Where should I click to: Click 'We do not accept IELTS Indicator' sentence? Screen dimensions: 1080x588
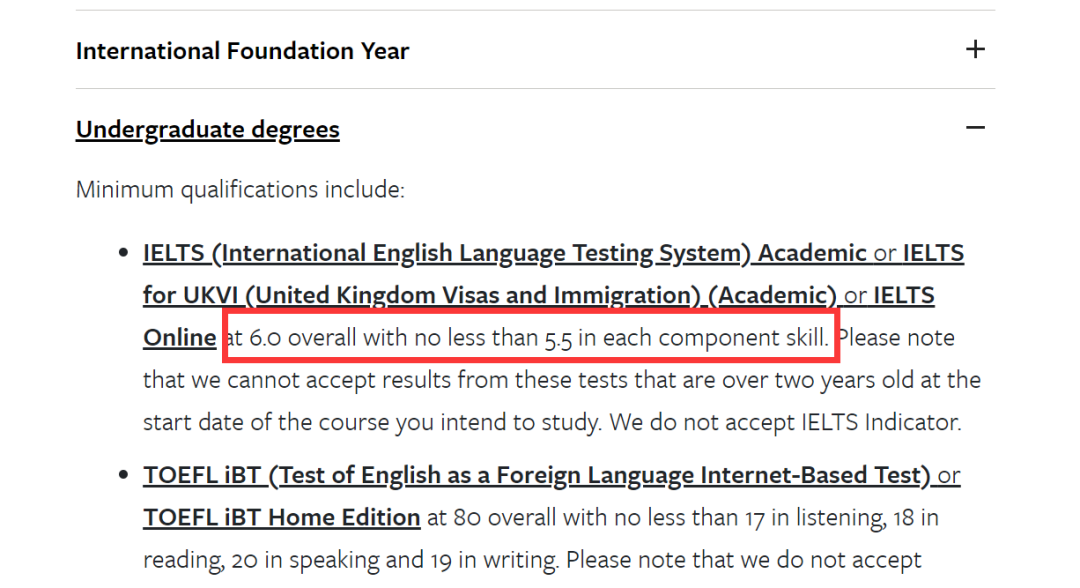click(785, 422)
